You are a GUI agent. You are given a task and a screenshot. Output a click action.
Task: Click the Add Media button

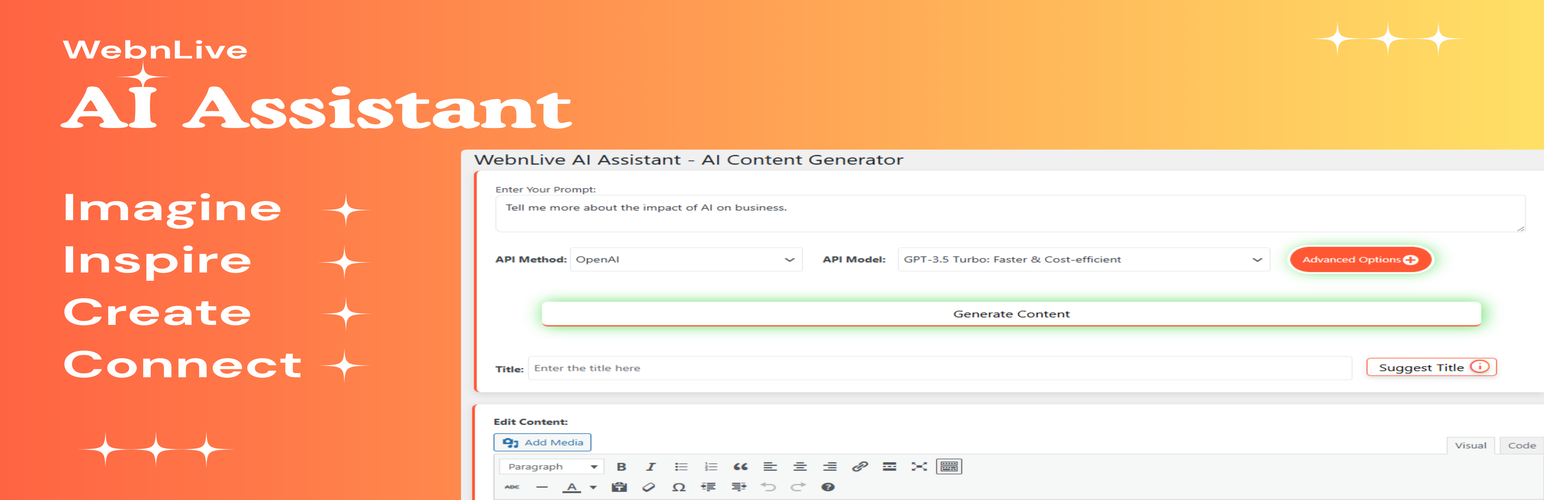pos(543,442)
